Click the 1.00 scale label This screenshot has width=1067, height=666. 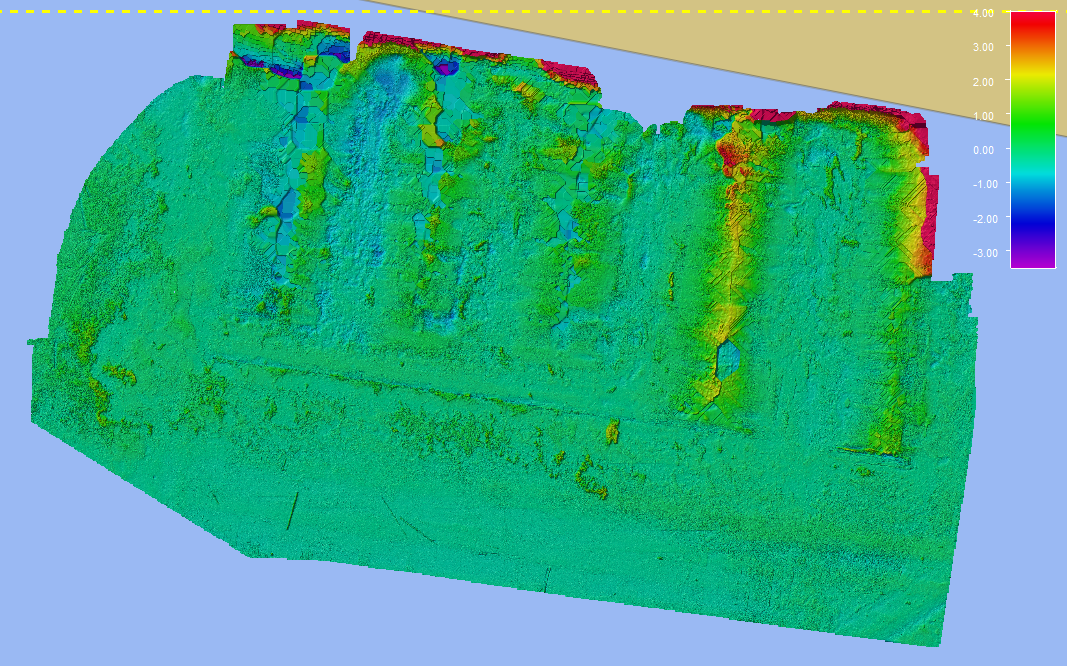983,116
